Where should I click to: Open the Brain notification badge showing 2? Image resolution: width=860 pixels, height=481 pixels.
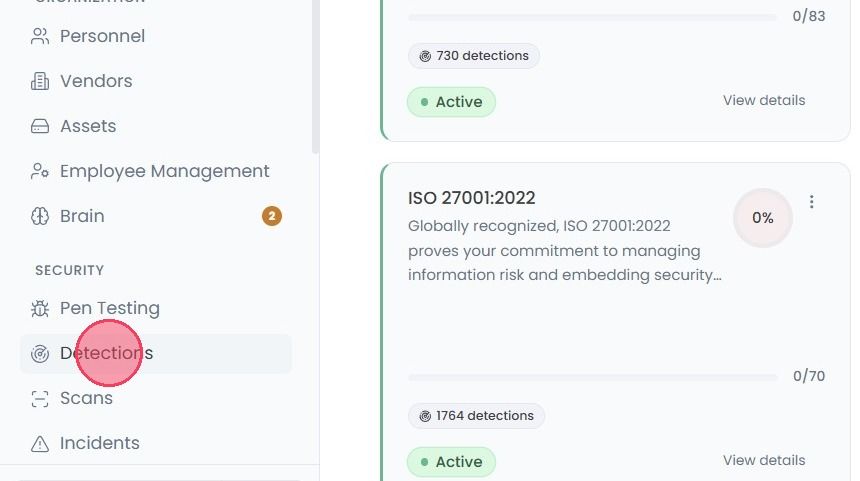[x=271, y=216]
